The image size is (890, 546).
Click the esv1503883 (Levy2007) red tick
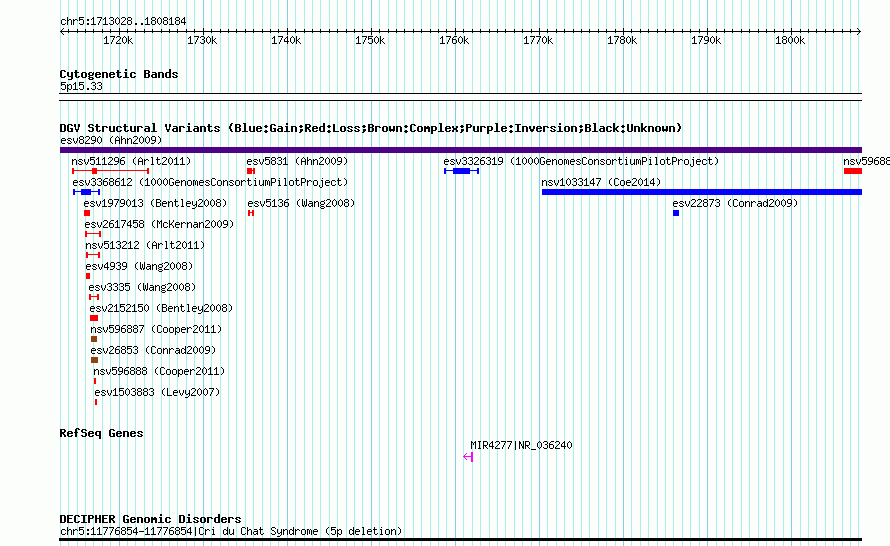point(96,402)
